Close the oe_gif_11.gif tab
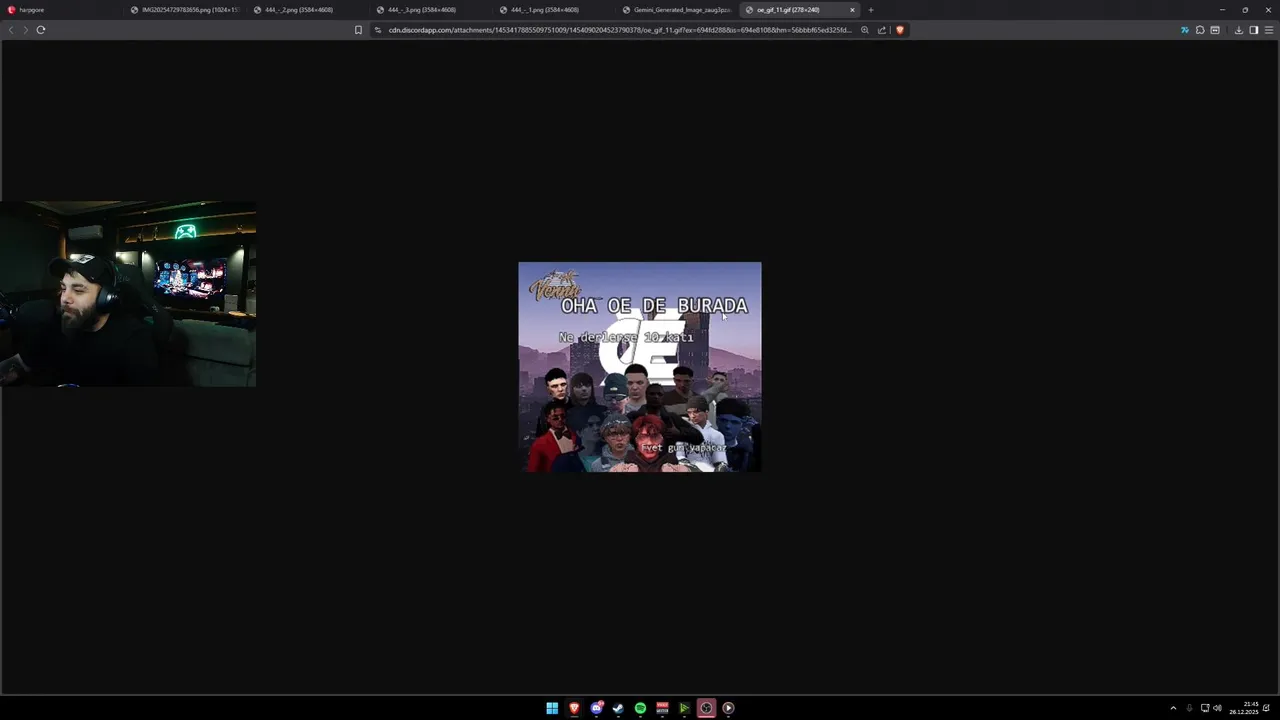Image resolution: width=1280 pixels, height=720 pixels. tap(852, 10)
